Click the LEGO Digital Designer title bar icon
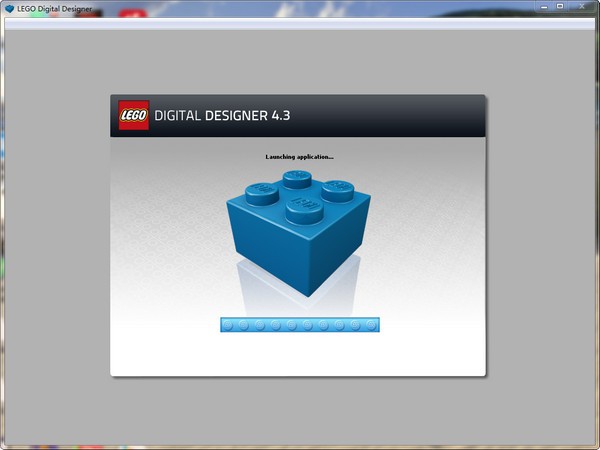The image size is (600, 450). tap(9, 9)
